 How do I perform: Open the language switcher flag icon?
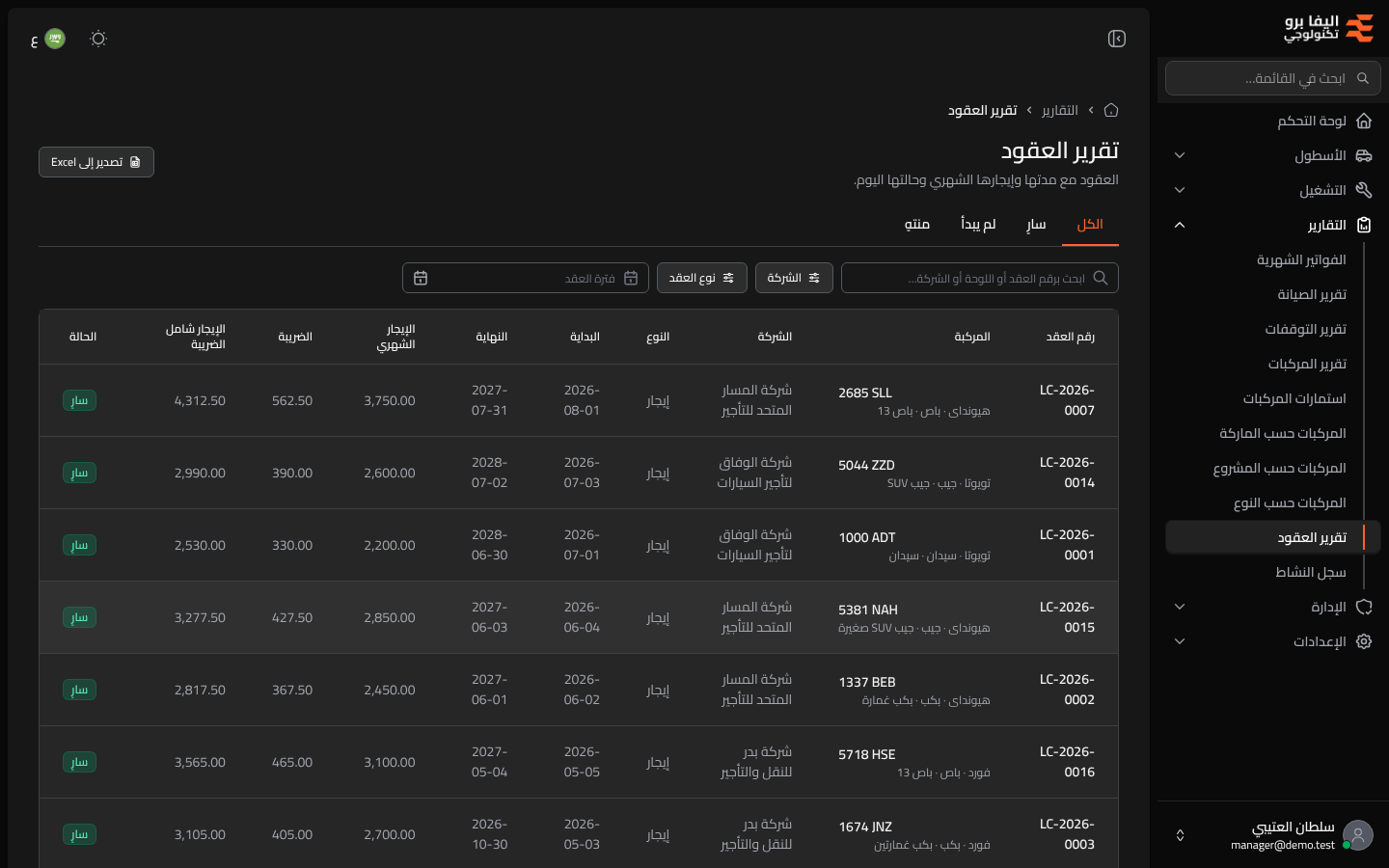[55, 39]
